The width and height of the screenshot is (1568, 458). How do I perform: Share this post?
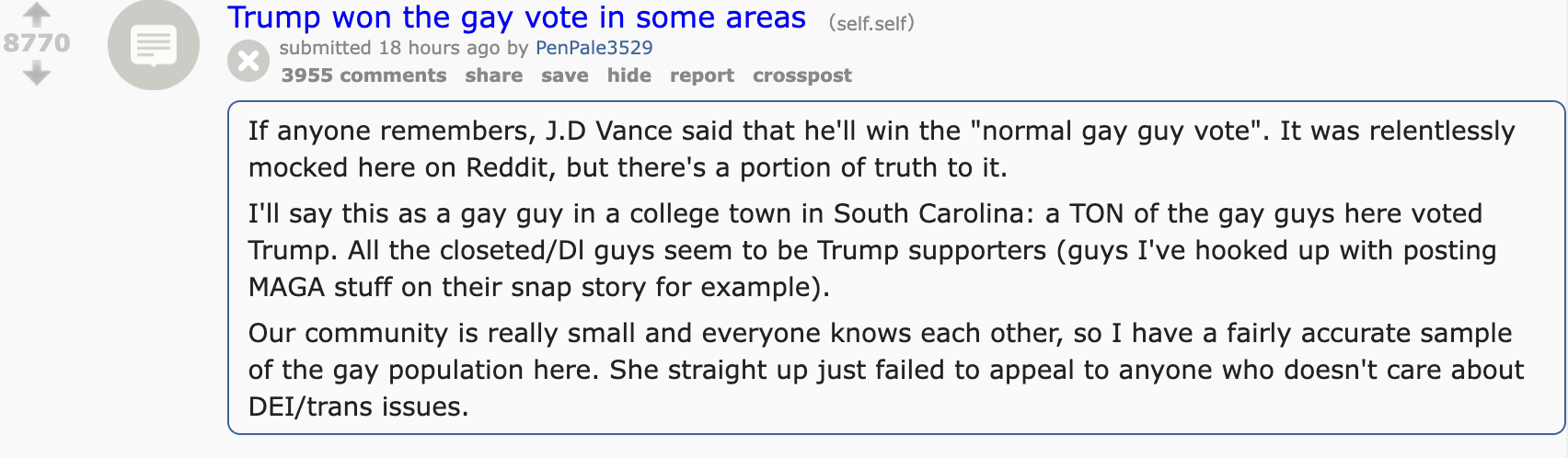tap(494, 75)
